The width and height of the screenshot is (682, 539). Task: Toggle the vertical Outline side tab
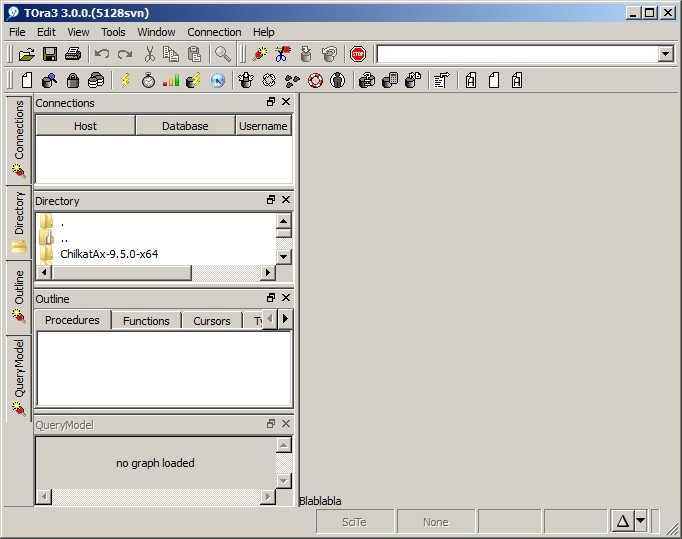point(19,298)
